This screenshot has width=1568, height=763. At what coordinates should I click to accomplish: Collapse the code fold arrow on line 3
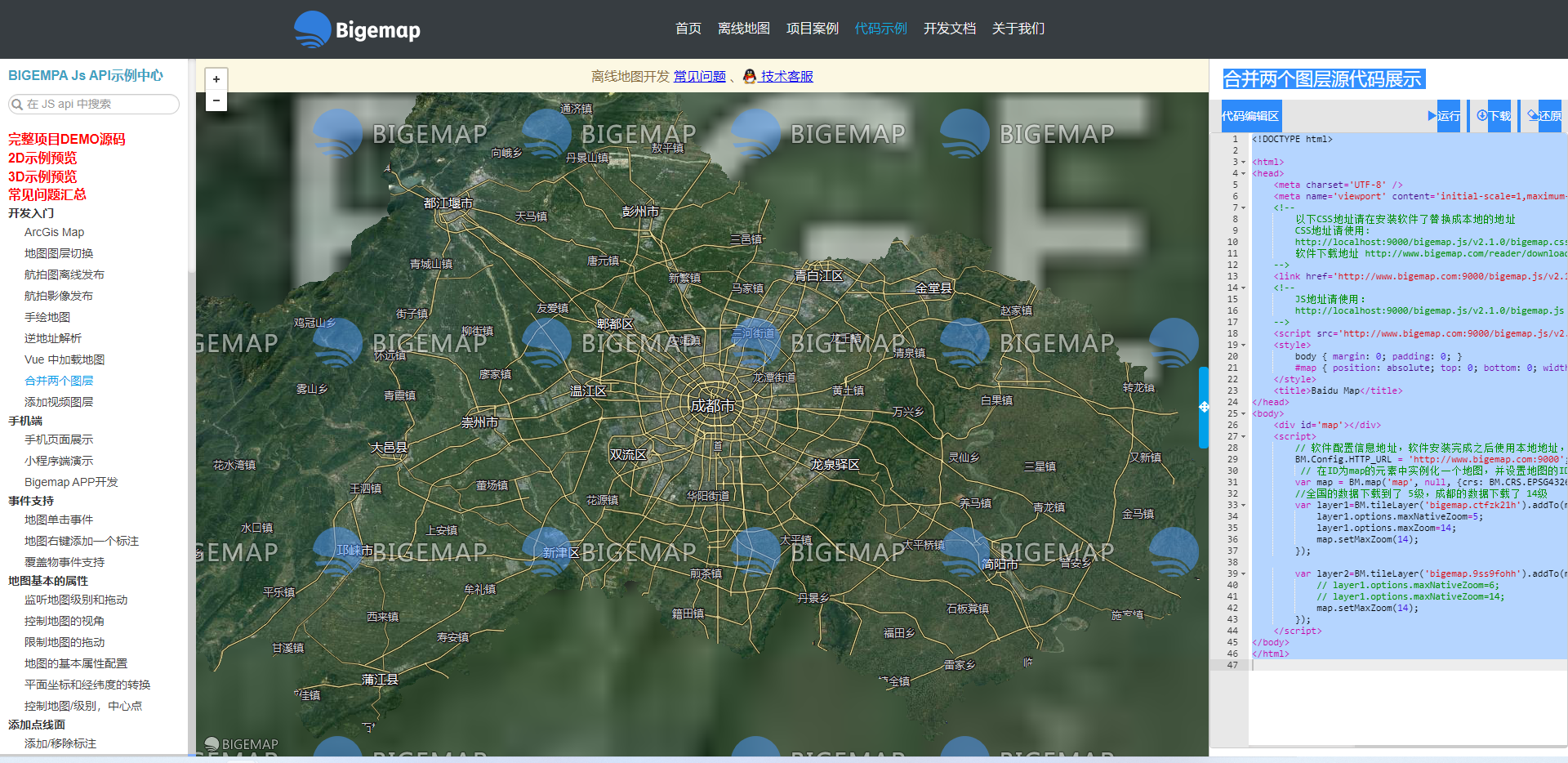pyautogui.click(x=1243, y=162)
